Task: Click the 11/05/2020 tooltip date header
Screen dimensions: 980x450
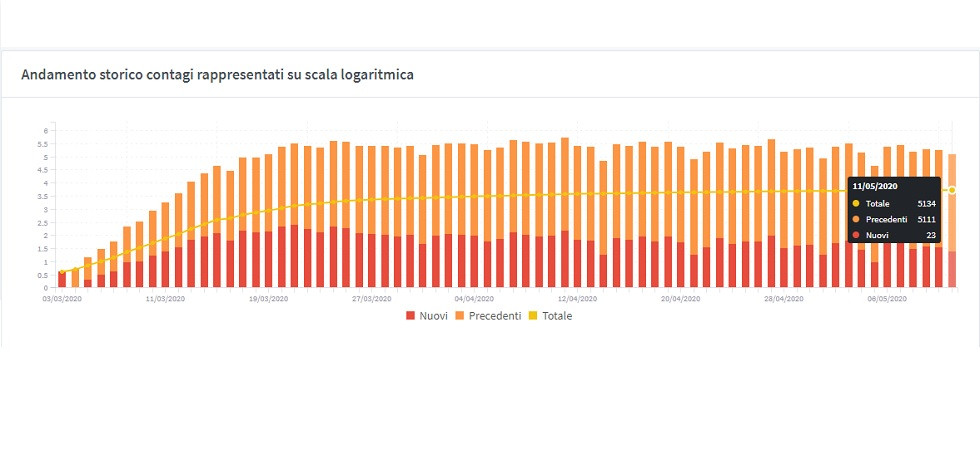Action: [874, 186]
